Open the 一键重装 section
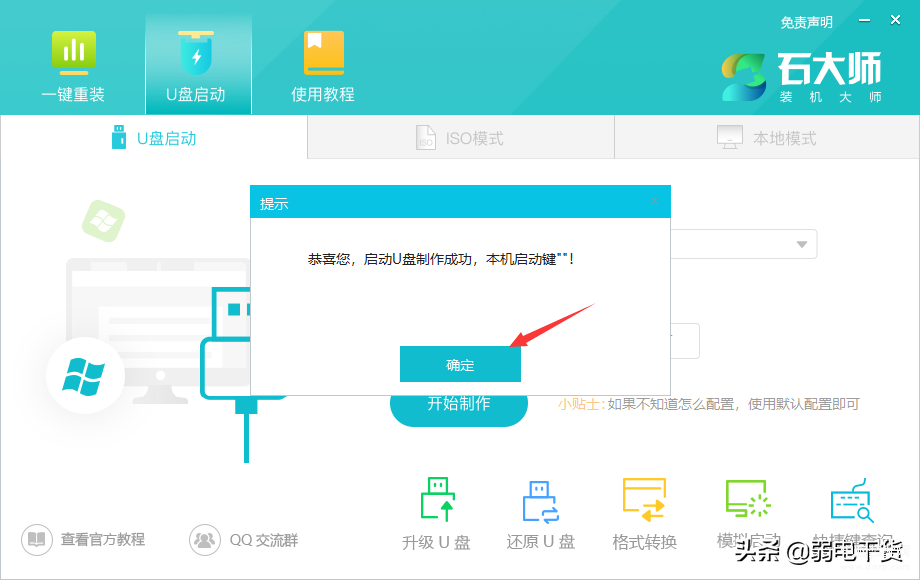The width and height of the screenshot is (920, 580). point(73,66)
